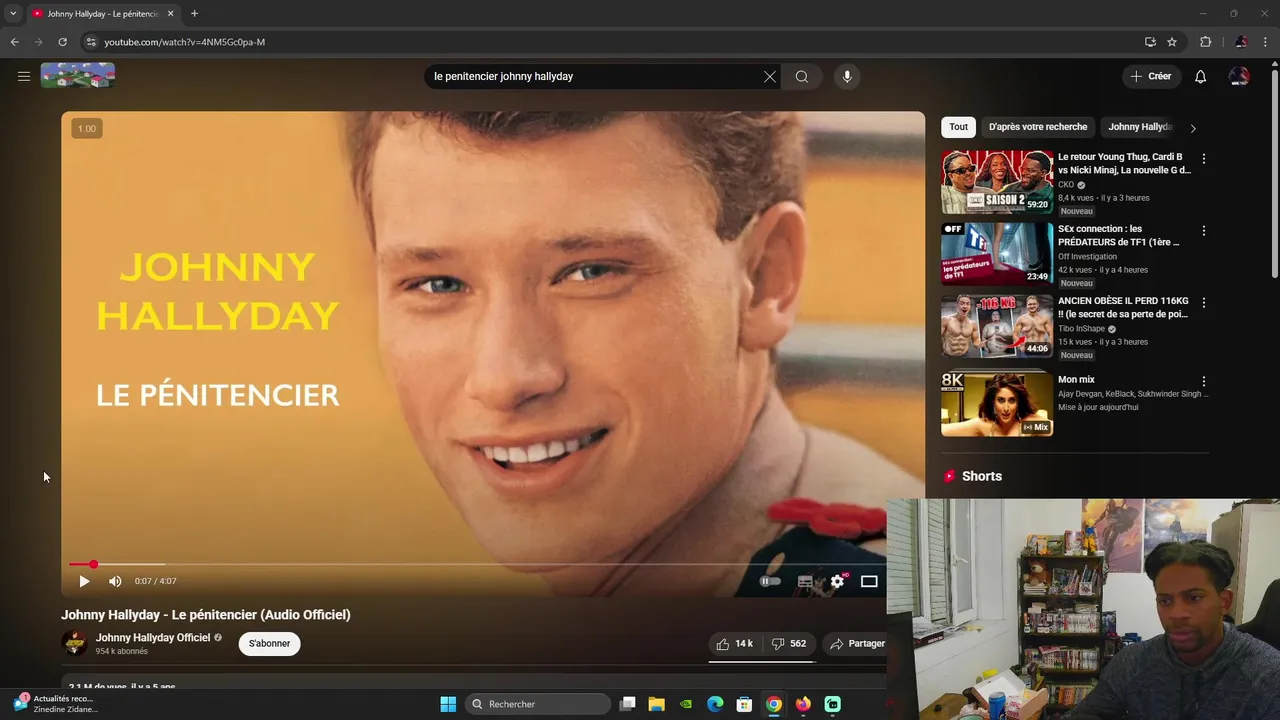Screen dimensions: 1280x720
Task: Start voice search with microphone icon
Action: click(x=847, y=77)
